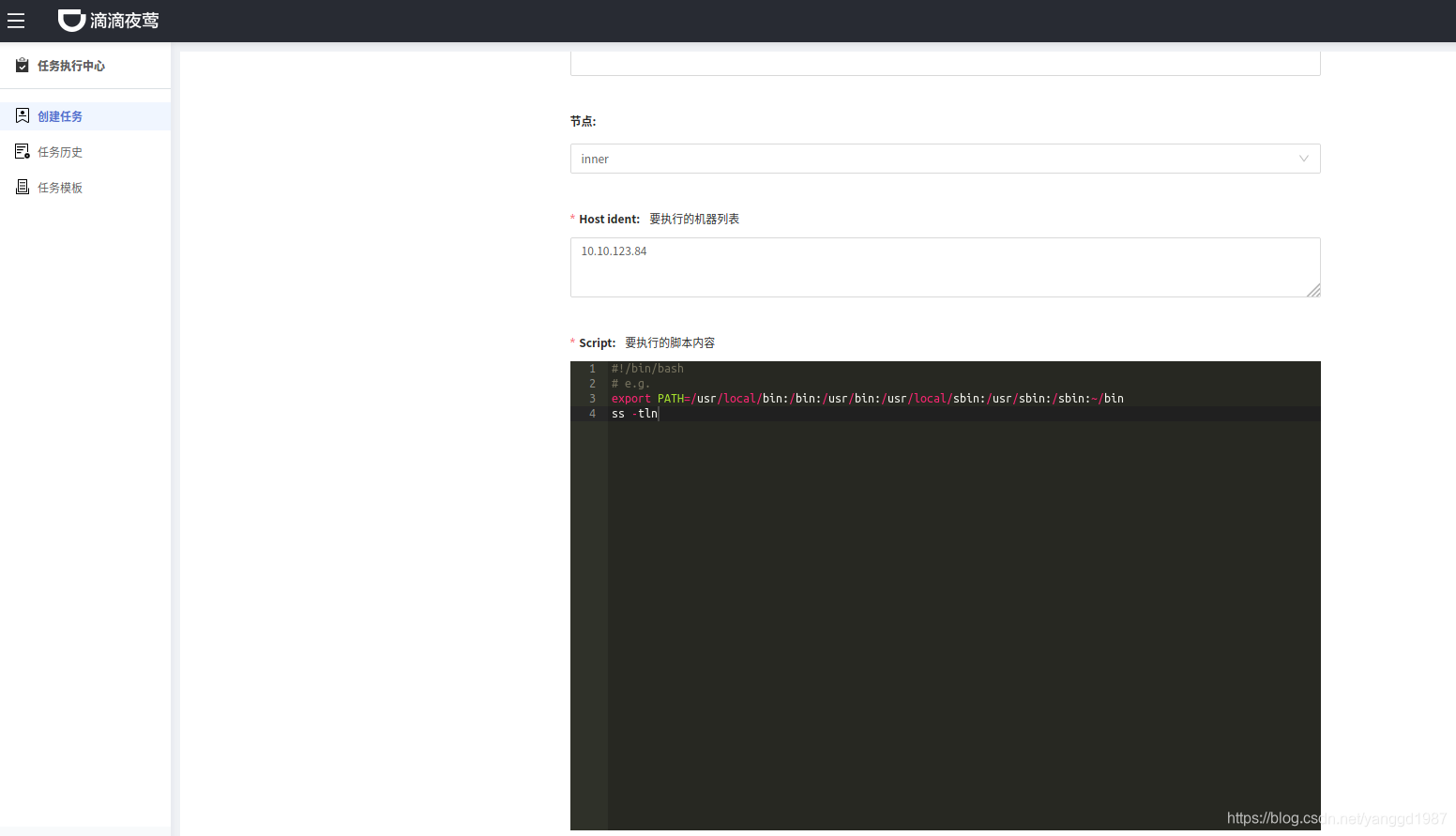Click the export PATH line in script
The width and height of the screenshot is (1456, 836).
tap(867, 399)
